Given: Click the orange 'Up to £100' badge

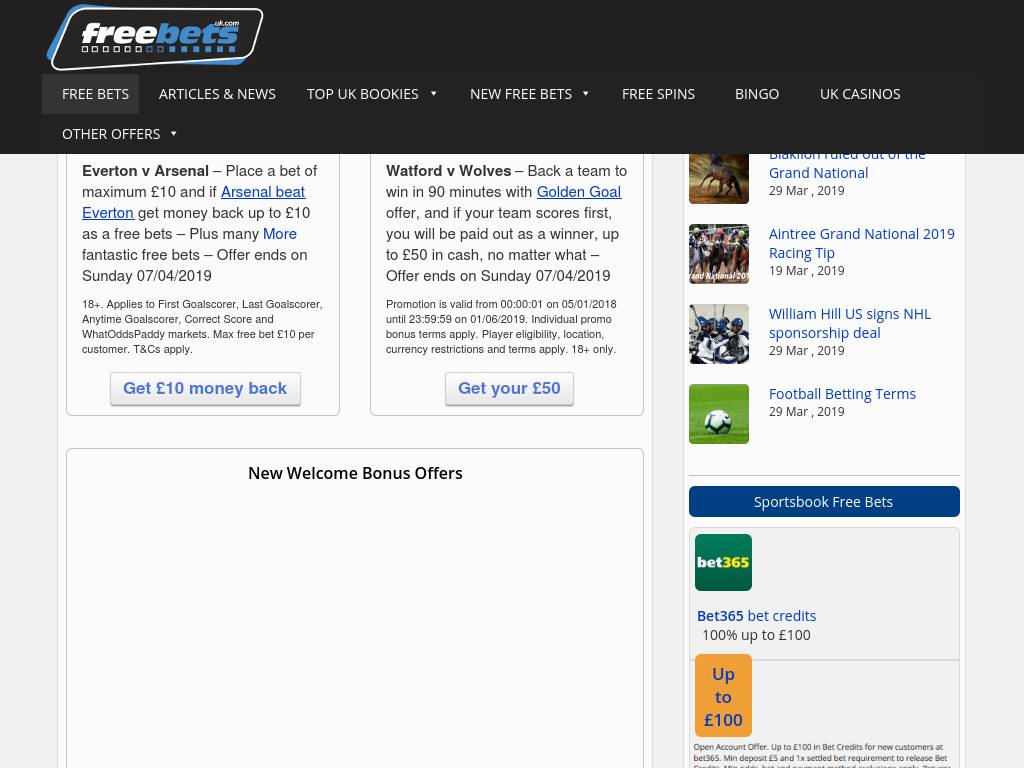Looking at the screenshot, I should (x=723, y=696).
